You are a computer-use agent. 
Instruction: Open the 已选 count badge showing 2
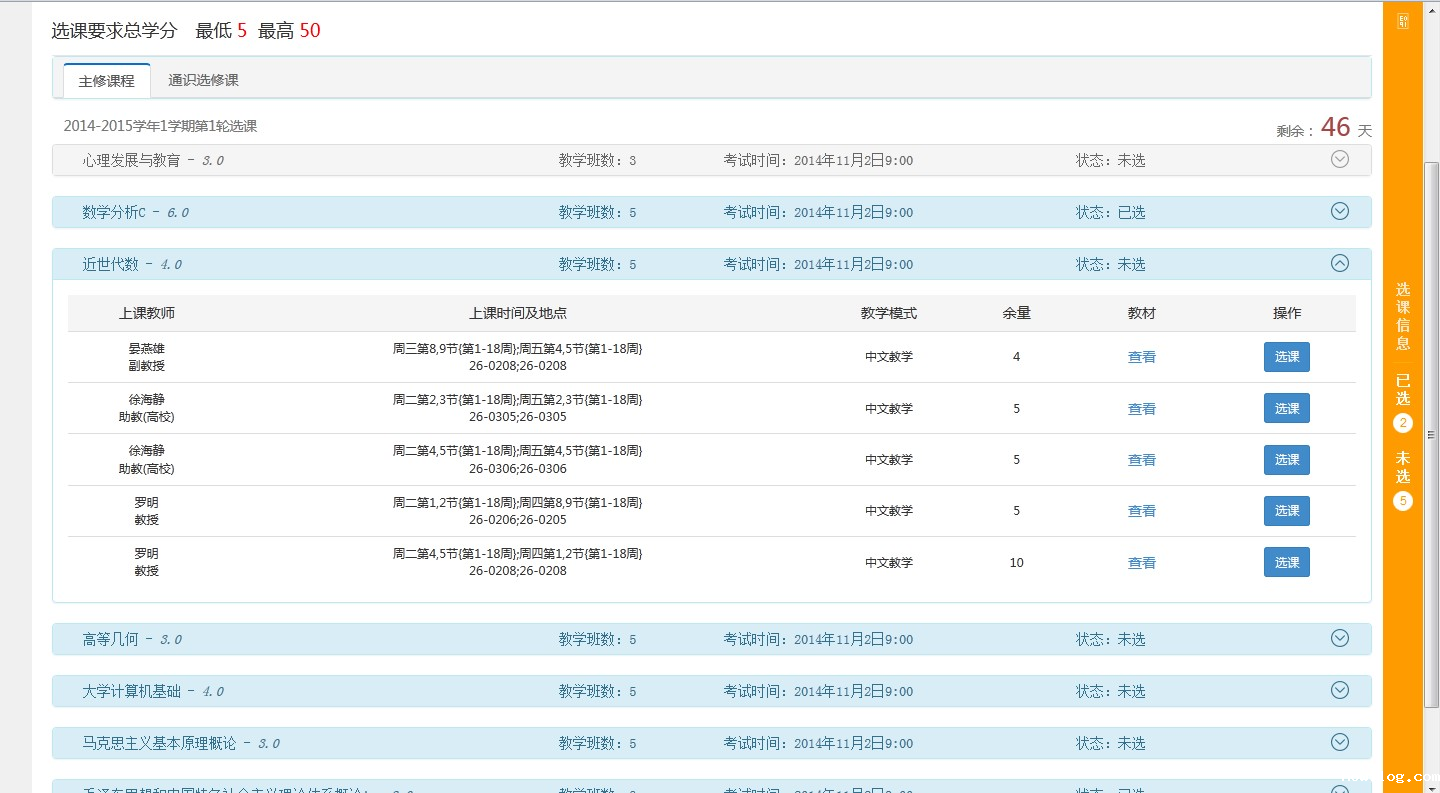tap(1403, 423)
